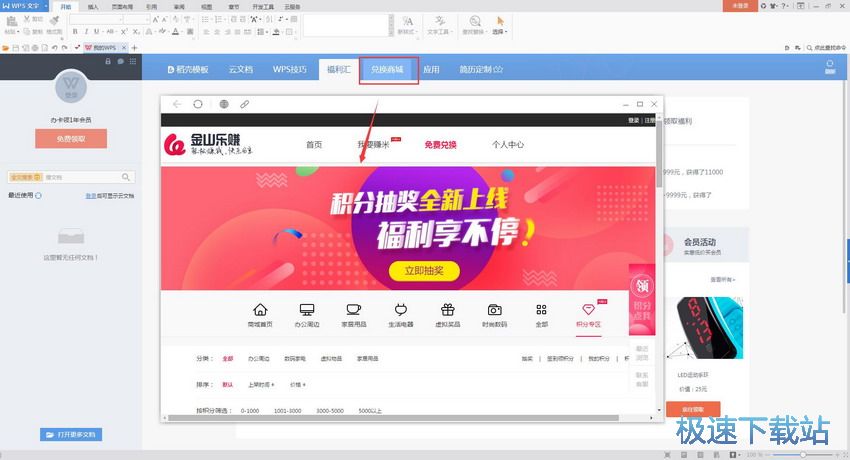This screenshot has width=850, height=460.
Task: Open the 插入 ribbon tab
Action: tap(93, 7)
